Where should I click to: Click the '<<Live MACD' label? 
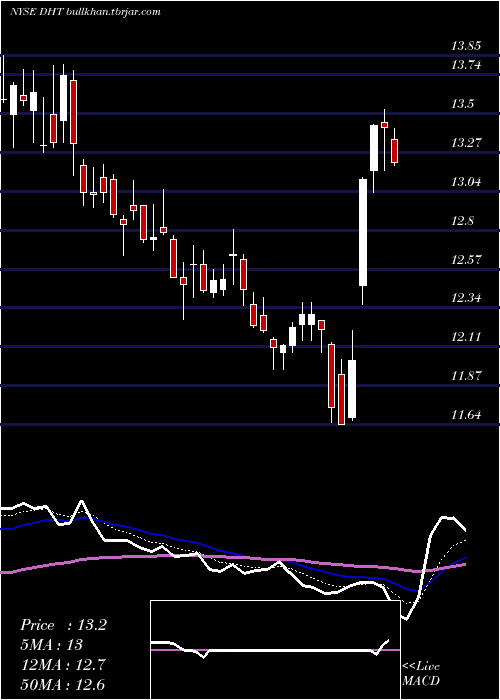[x=421, y=674]
